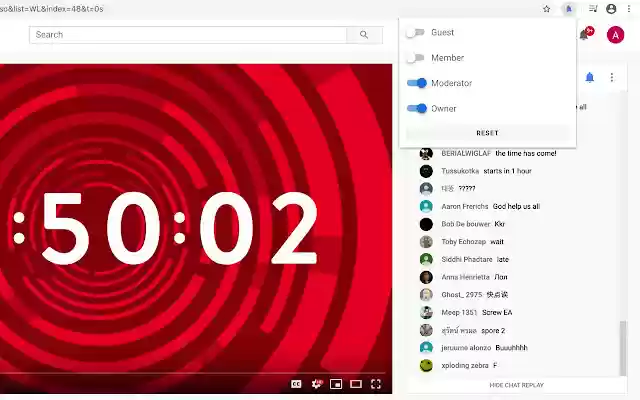The height and width of the screenshot is (400, 640).
Task: Click Tussukotka's chat avatar
Action: click(x=426, y=171)
